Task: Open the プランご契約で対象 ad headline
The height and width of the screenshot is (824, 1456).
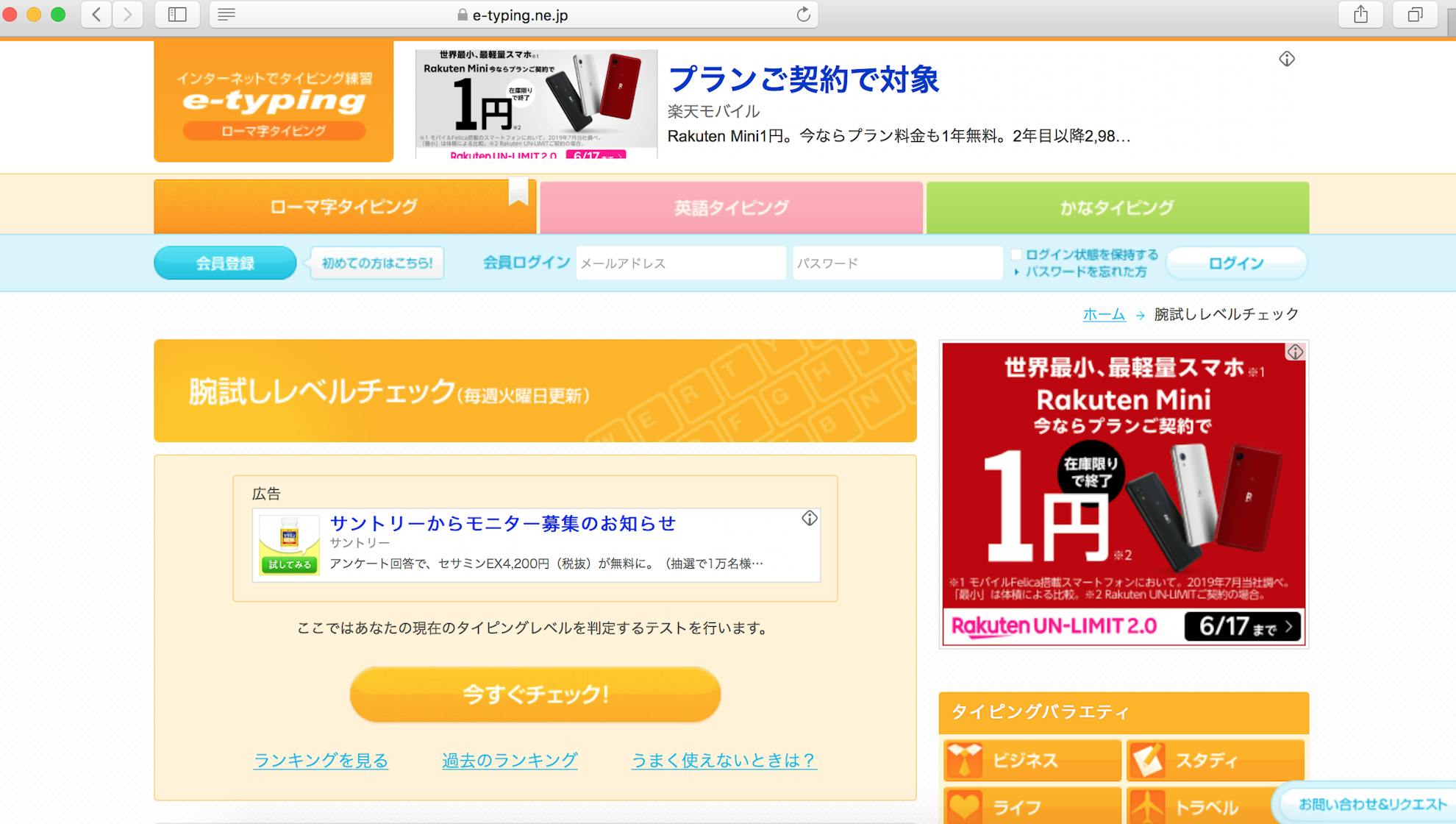Action: pyautogui.click(x=803, y=79)
